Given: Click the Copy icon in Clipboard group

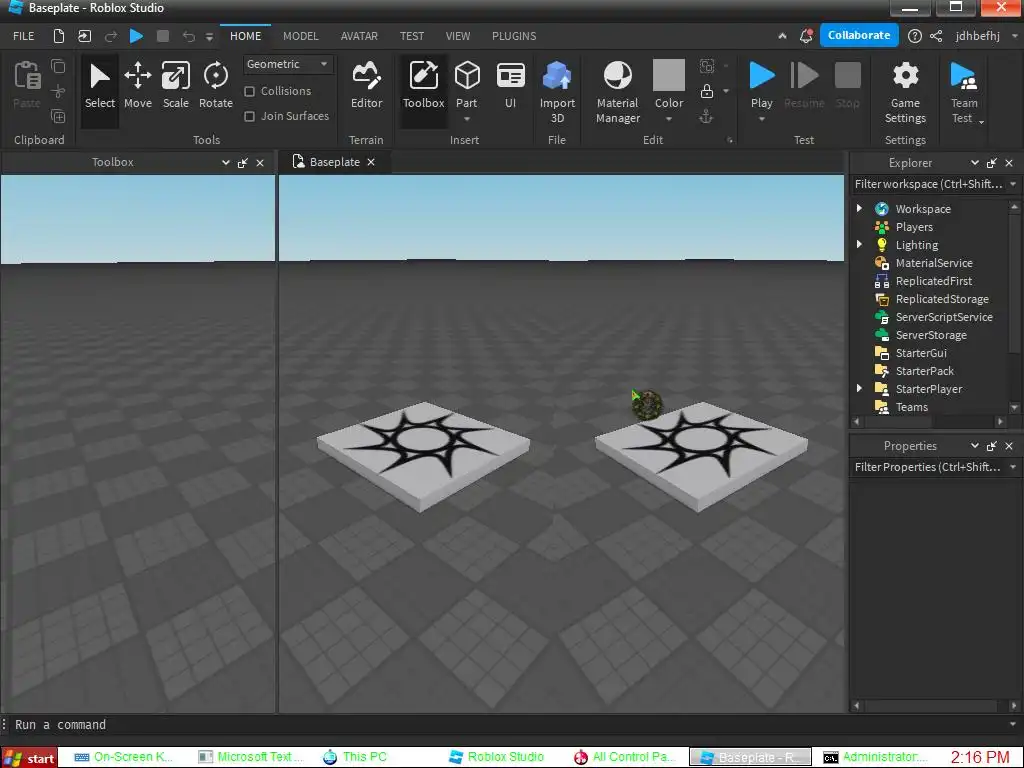Looking at the screenshot, I should click(x=58, y=66).
